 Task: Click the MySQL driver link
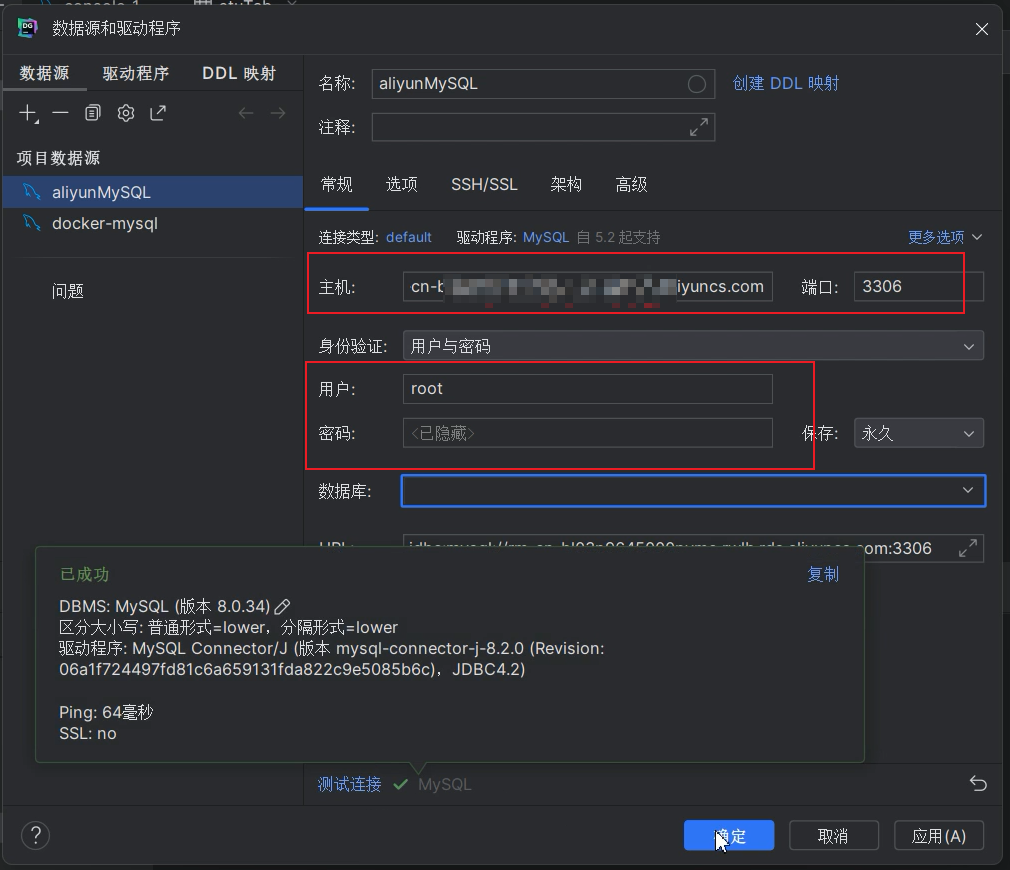[x=546, y=238]
